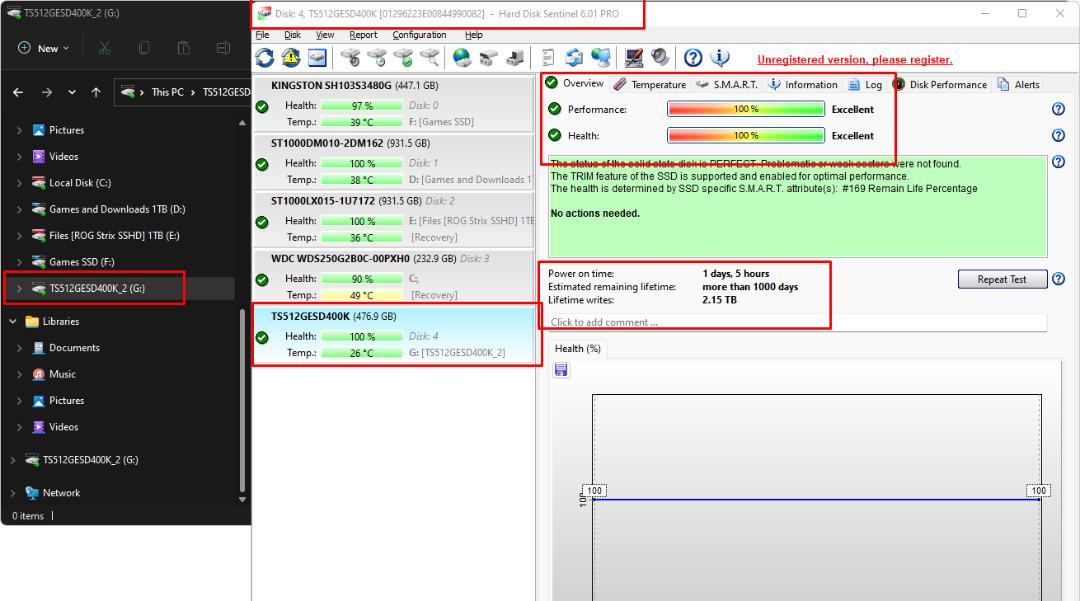Click the up-arrow in File Explorer navigation
Viewport: 1080px width, 601px height.
coord(96,92)
